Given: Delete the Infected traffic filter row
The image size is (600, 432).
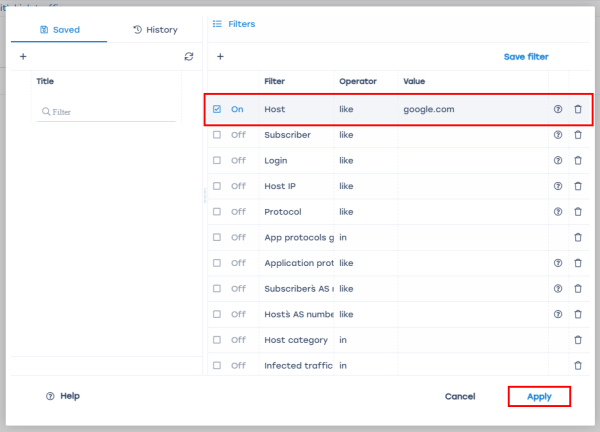Looking at the screenshot, I should point(578,366).
